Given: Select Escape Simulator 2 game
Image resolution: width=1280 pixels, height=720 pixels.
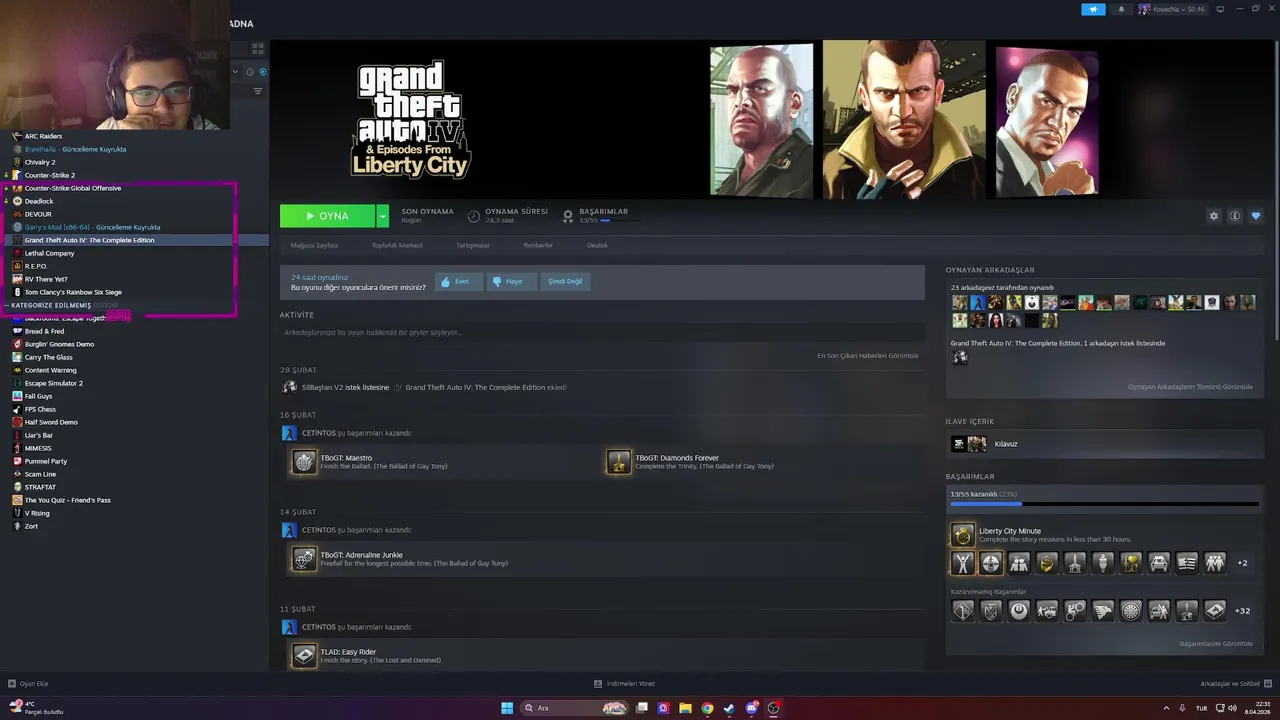Looking at the screenshot, I should tap(53, 383).
